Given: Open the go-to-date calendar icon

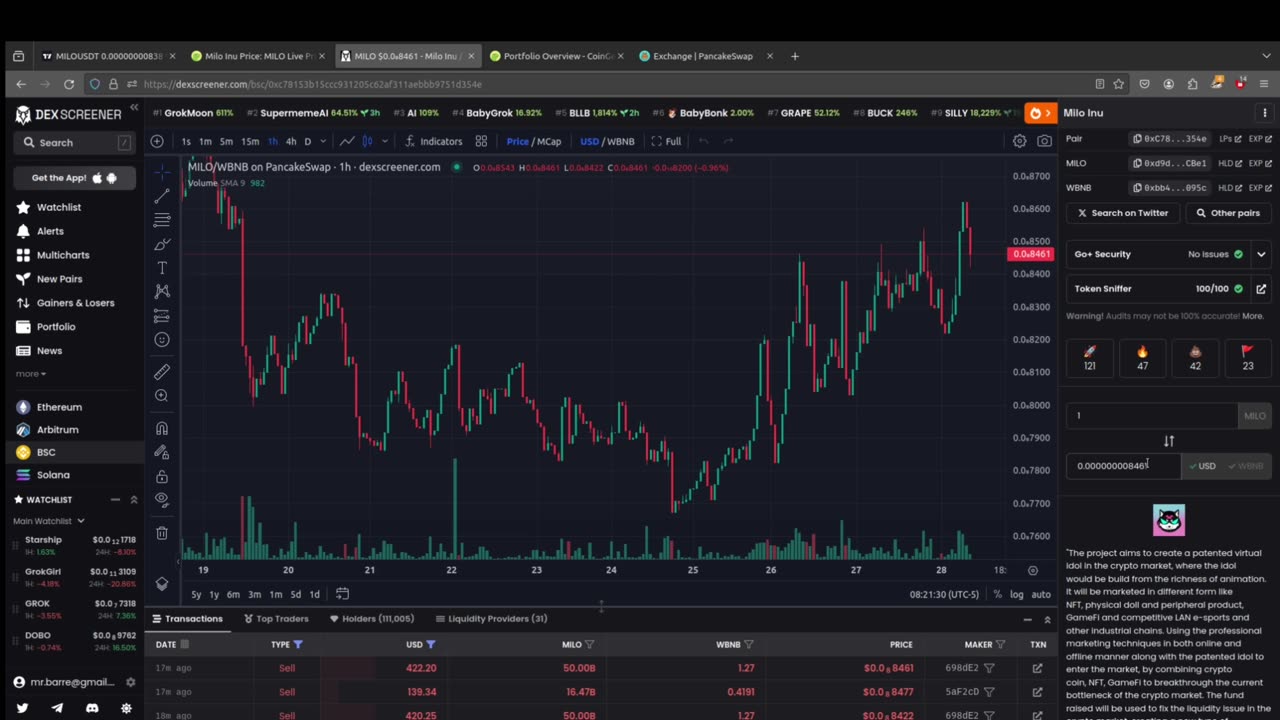Looking at the screenshot, I should (342, 594).
